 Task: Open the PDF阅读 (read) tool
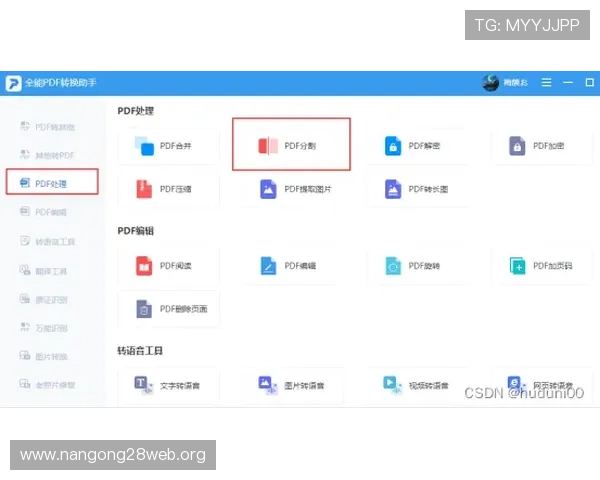point(169,266)
